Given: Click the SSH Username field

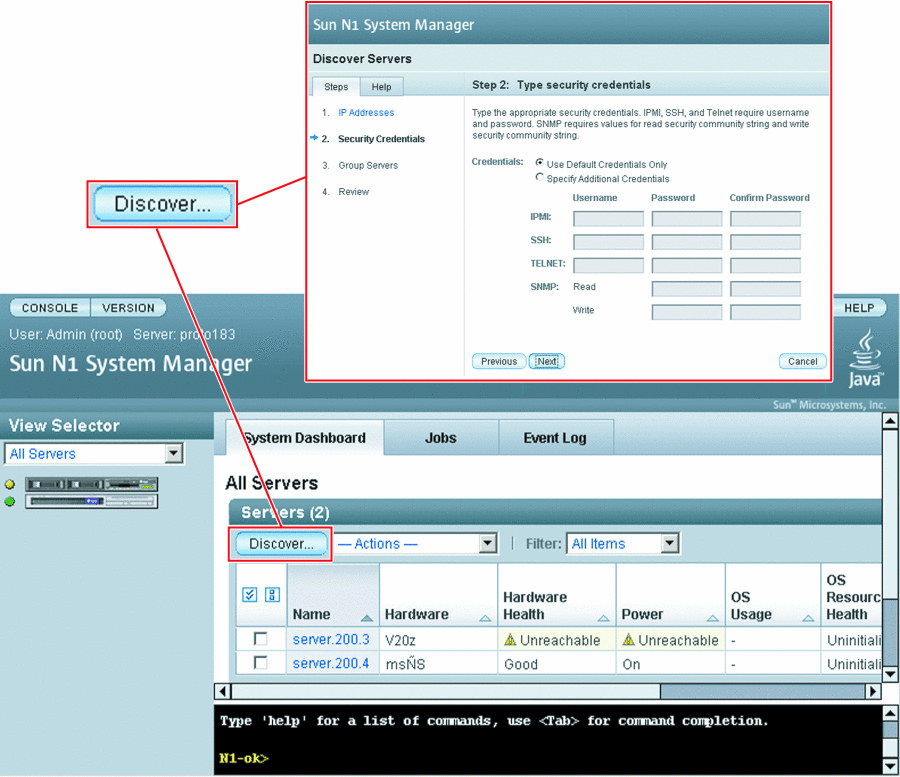Looking at the screenshot, I should point(608,242).
